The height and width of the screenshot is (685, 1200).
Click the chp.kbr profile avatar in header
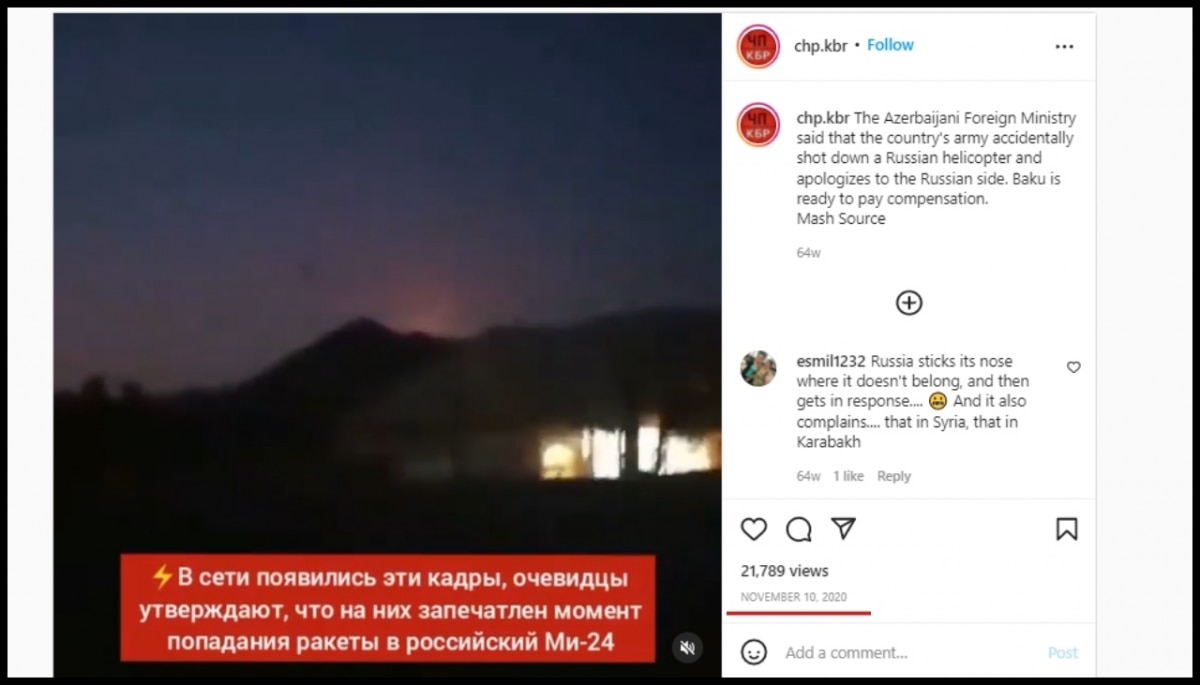click(758, 46)
